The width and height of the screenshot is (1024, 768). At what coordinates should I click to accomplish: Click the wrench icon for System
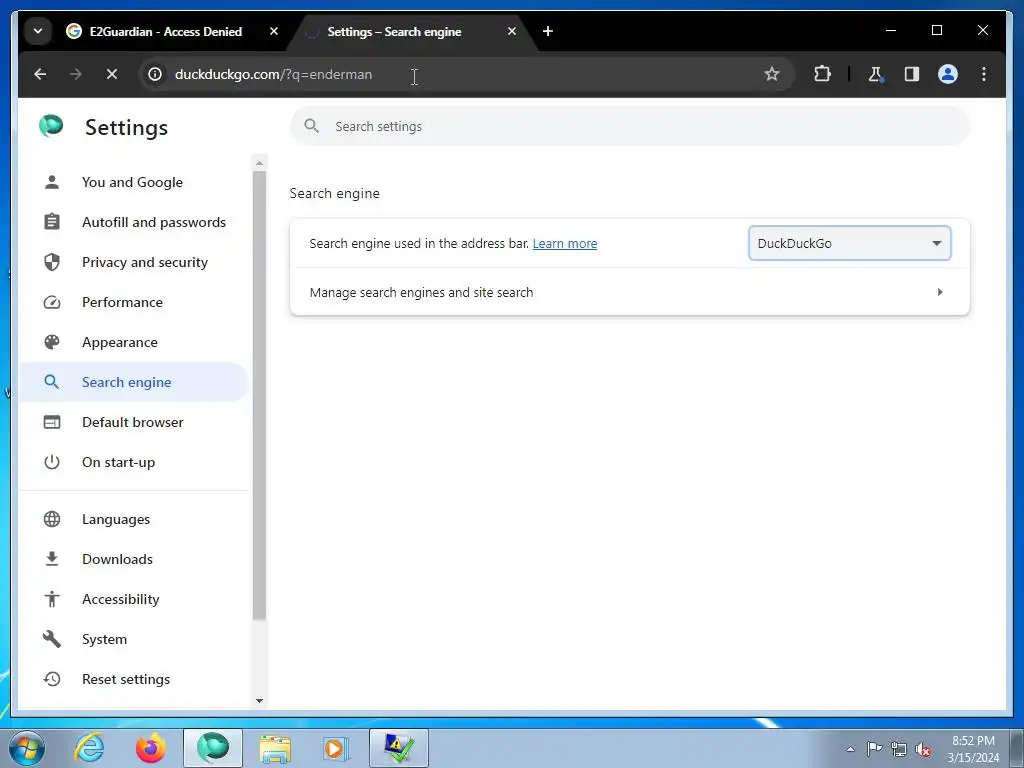pos(52,639)
